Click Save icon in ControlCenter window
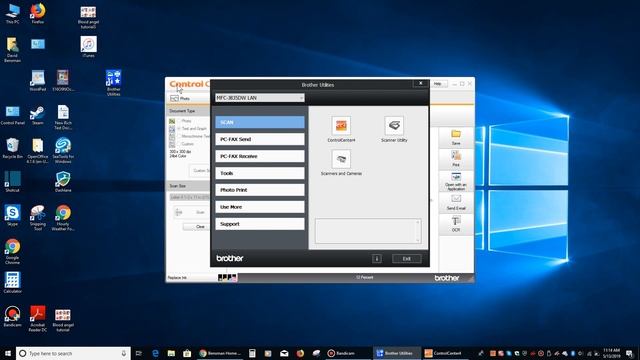This screenshot has width=640, height=360. click(x=456, y=137)
